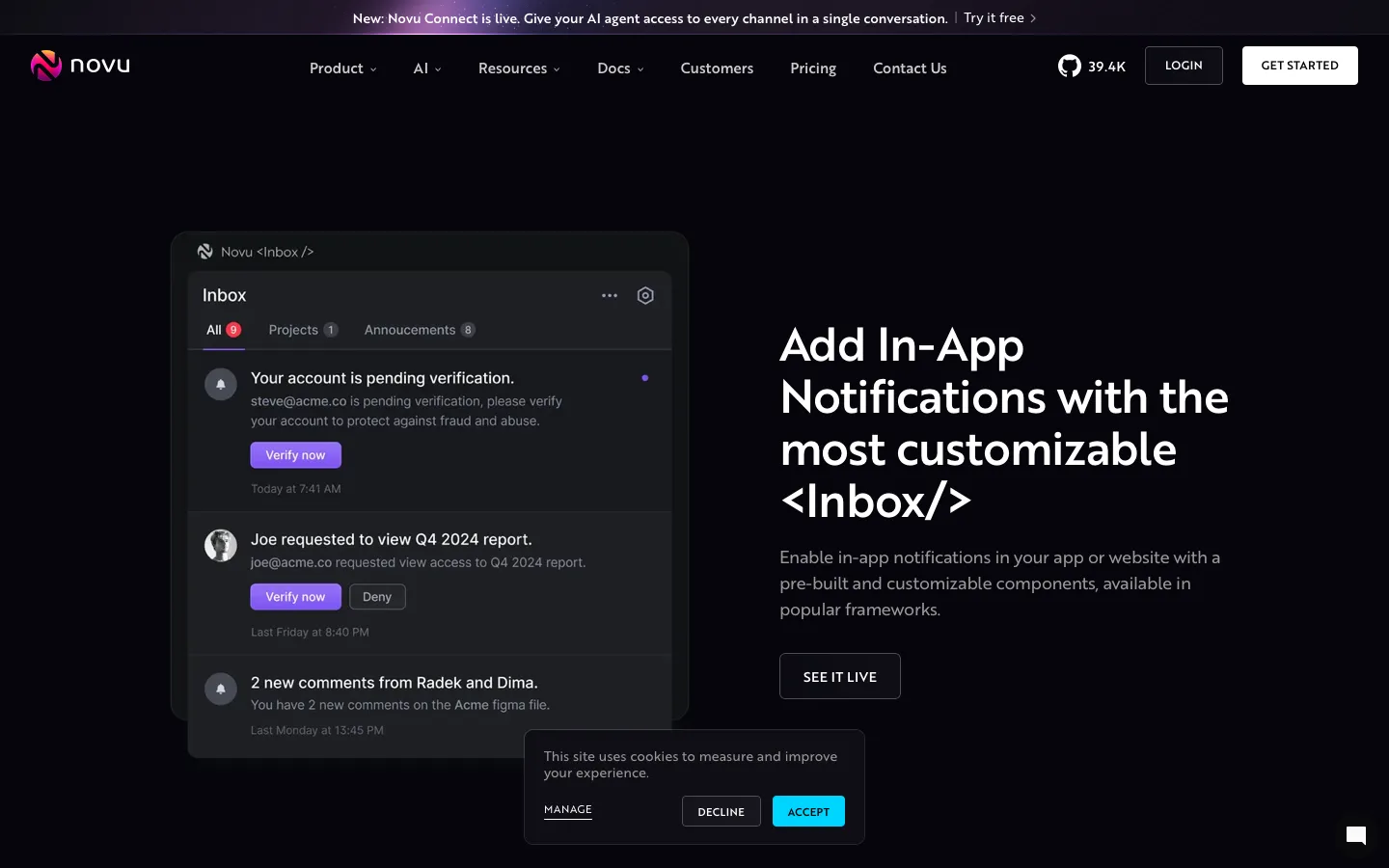Accept cookies
The width and height of the screenshot is (1389, 868).
pos(808,811)
